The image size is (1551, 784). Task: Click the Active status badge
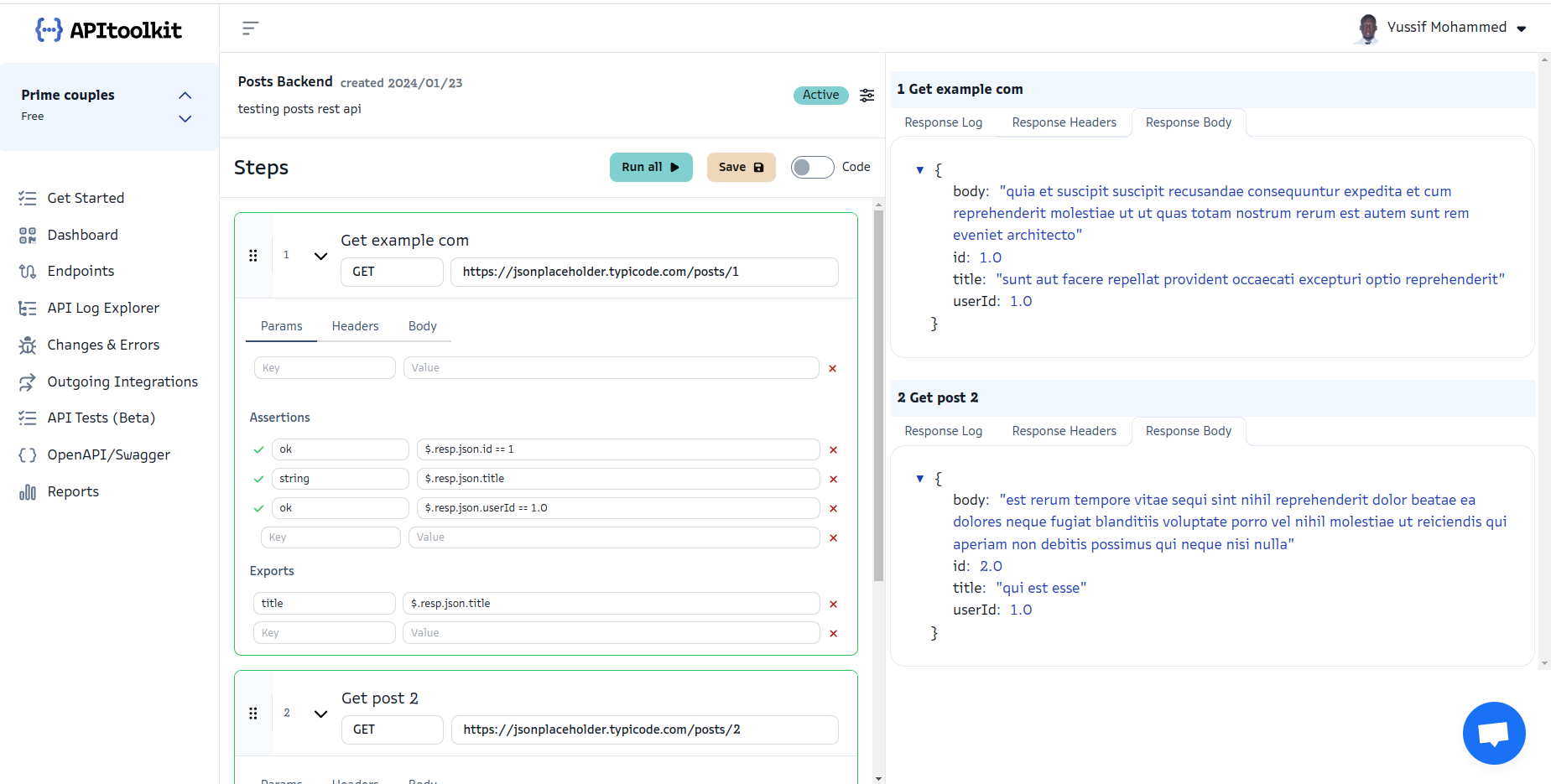click(x=820, y=95)
